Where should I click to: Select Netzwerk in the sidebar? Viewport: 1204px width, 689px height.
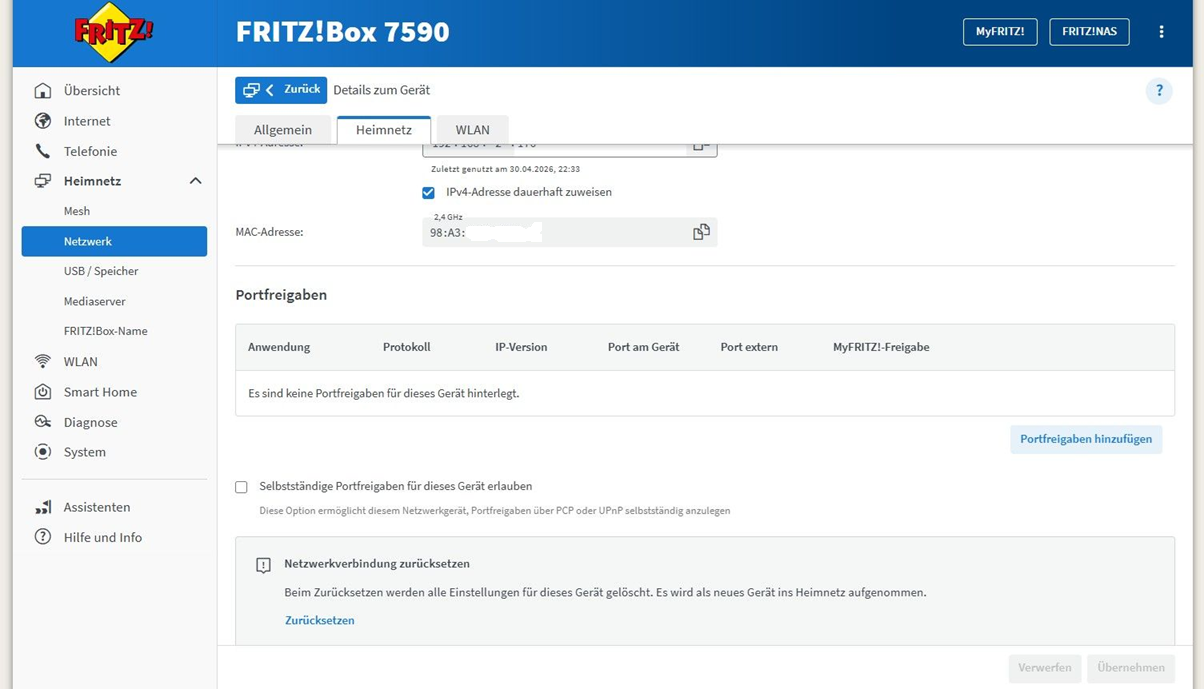tap(114, 241)
